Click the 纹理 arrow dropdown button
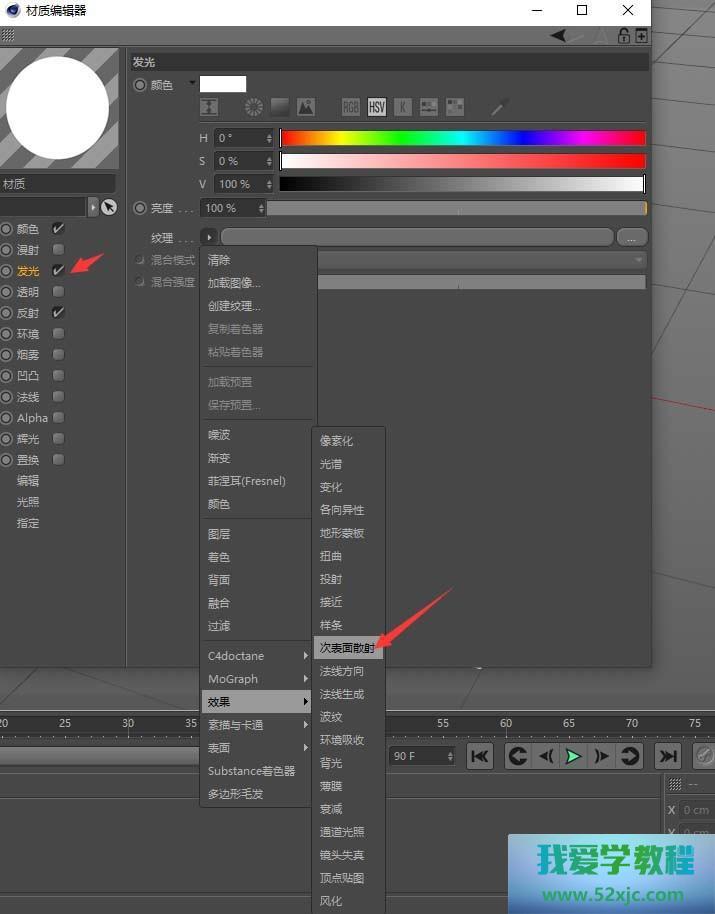 coord(208,237)
